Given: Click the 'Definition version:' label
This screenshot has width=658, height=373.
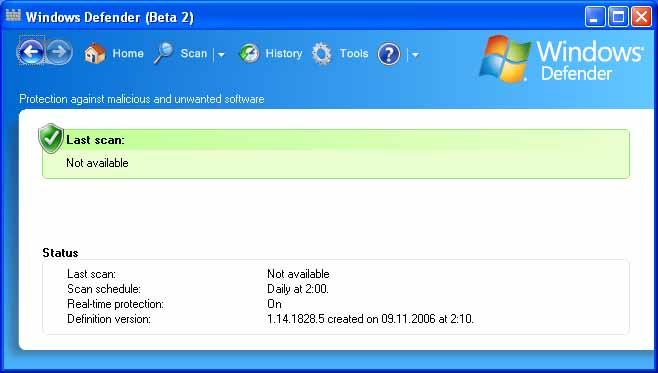Looking at the screenshot, I should 109,319.
